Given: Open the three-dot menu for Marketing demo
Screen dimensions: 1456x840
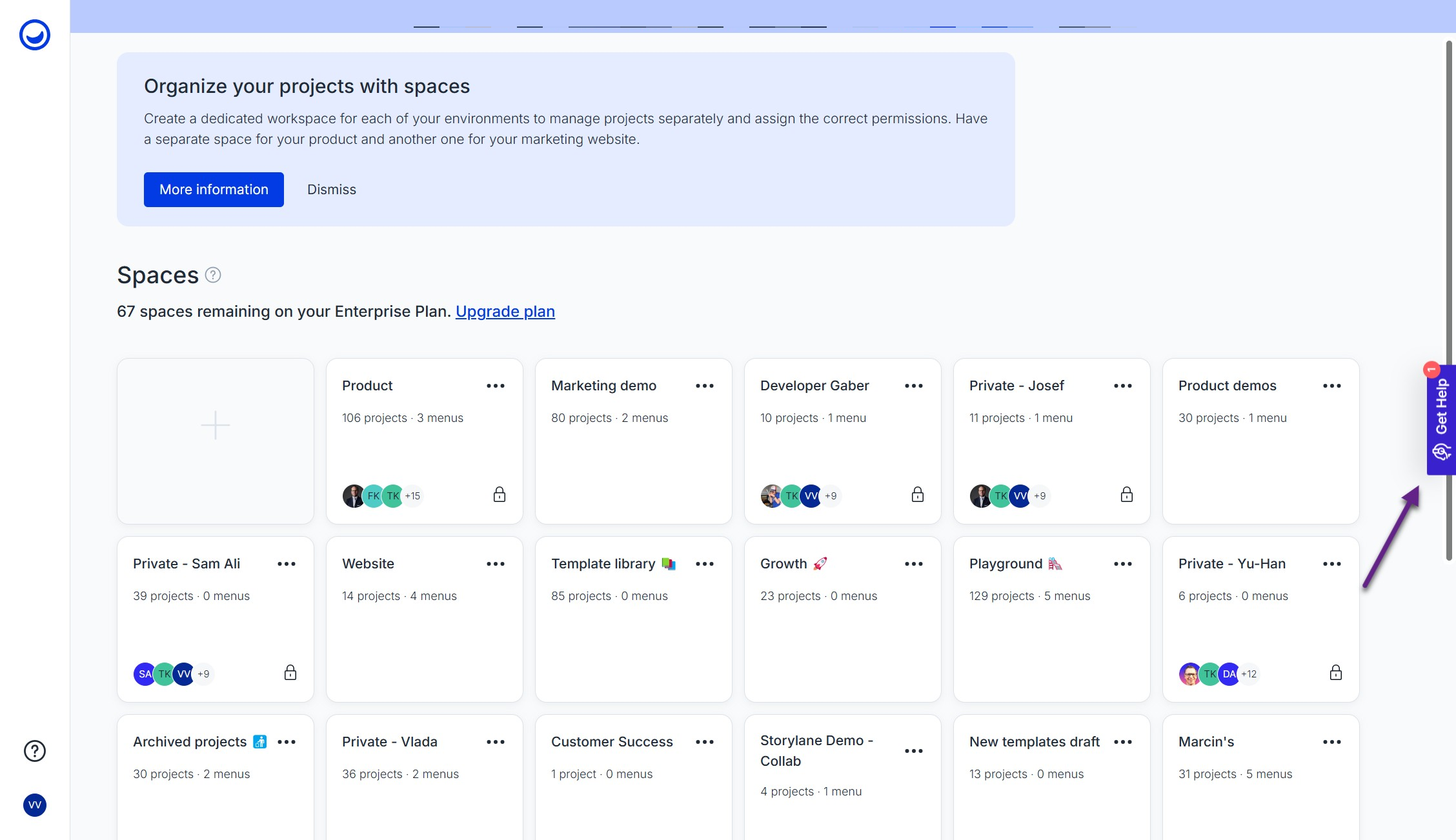Looking at the screenshot, I should [x=705, y=386].
